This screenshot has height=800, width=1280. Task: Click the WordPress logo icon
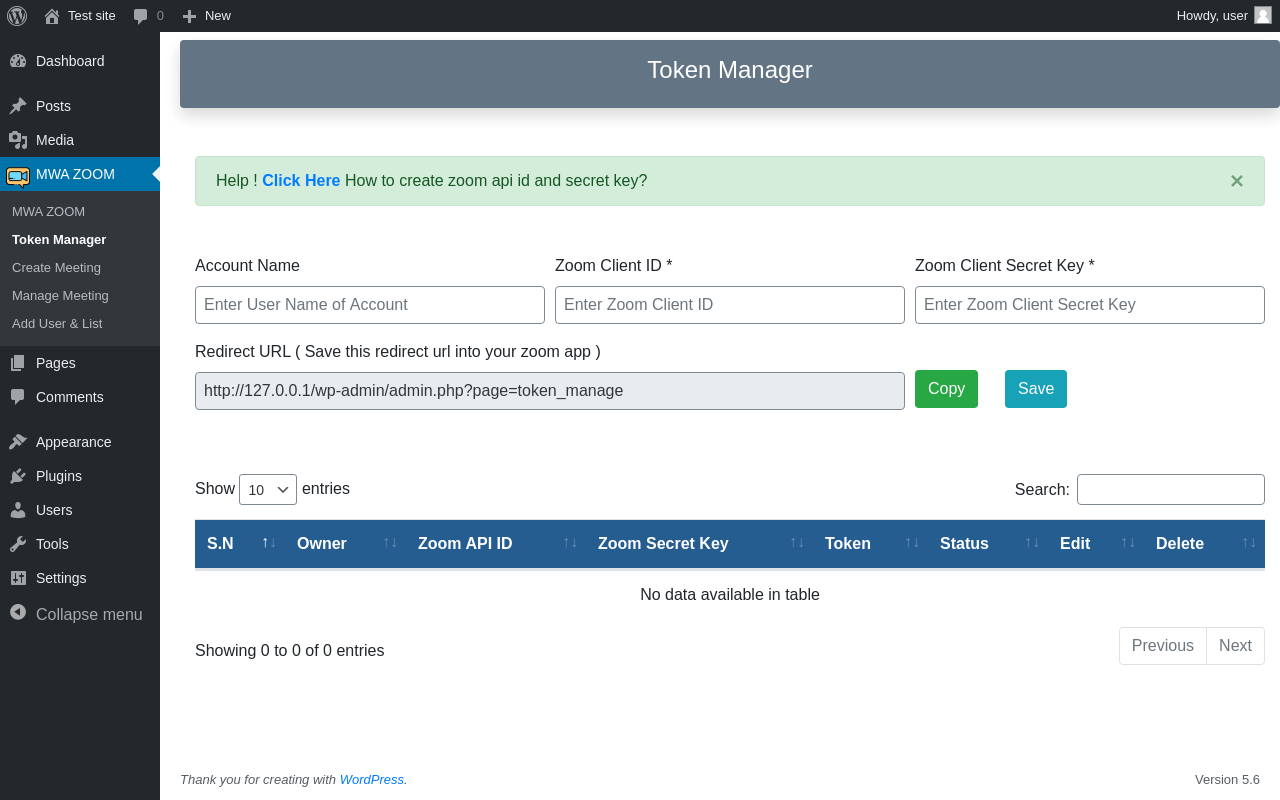coord(17,16)
